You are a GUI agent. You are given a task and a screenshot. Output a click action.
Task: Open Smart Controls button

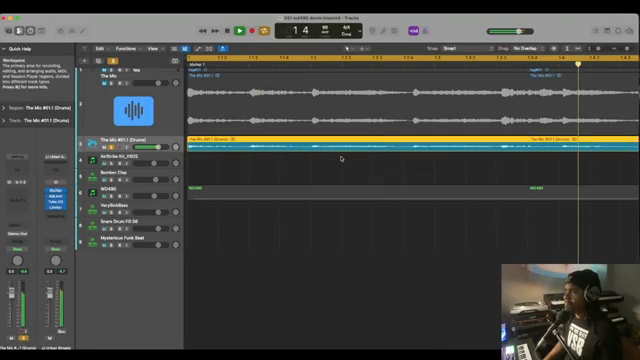click(x=60, y=31)
